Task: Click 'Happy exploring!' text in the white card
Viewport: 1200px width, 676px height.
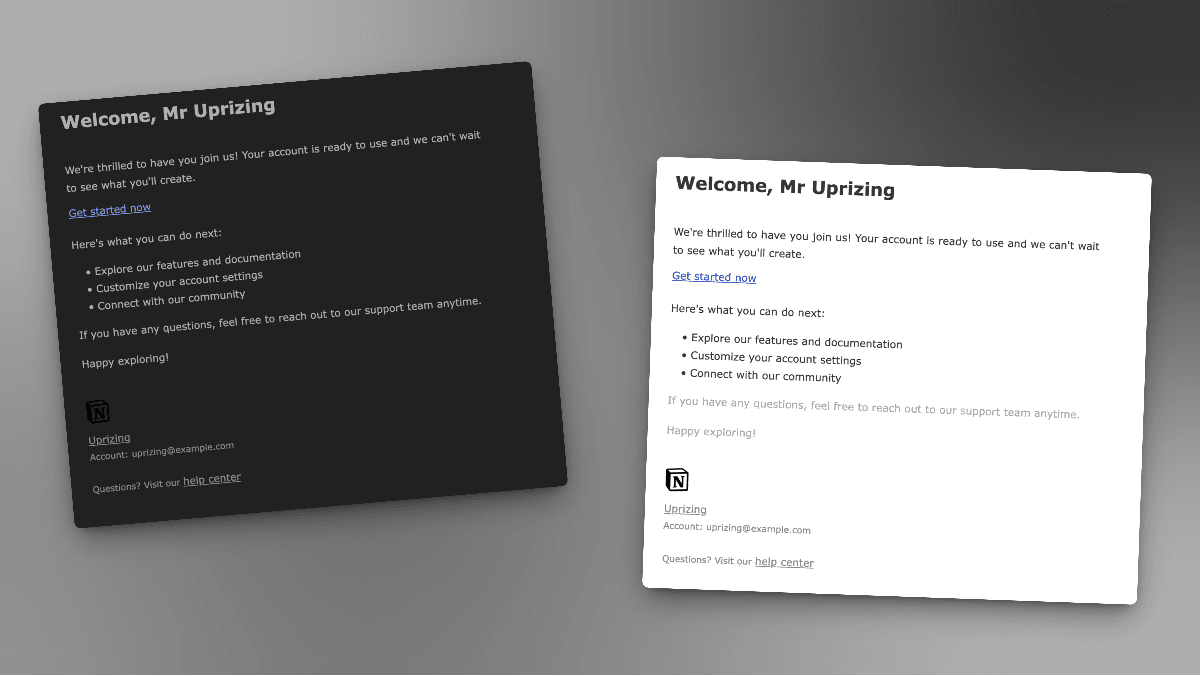Action: (x=711, y=432)
